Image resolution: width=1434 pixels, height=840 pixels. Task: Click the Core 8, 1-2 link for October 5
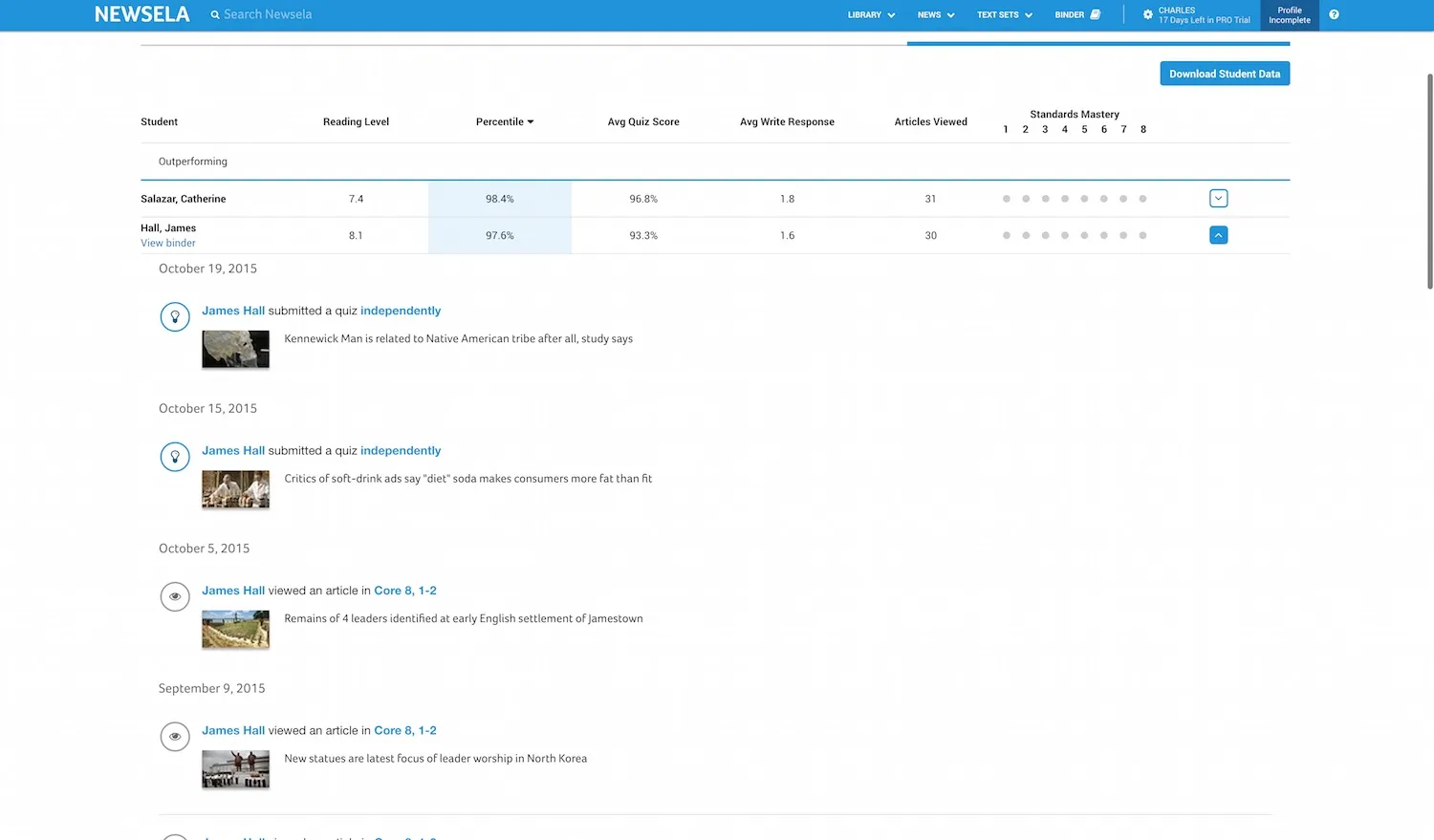click(x=404, y=591)
